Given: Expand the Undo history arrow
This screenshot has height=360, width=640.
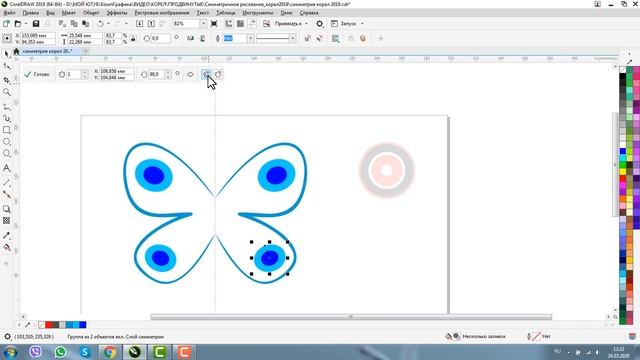Looking at the screenshot, I should 108,24.
